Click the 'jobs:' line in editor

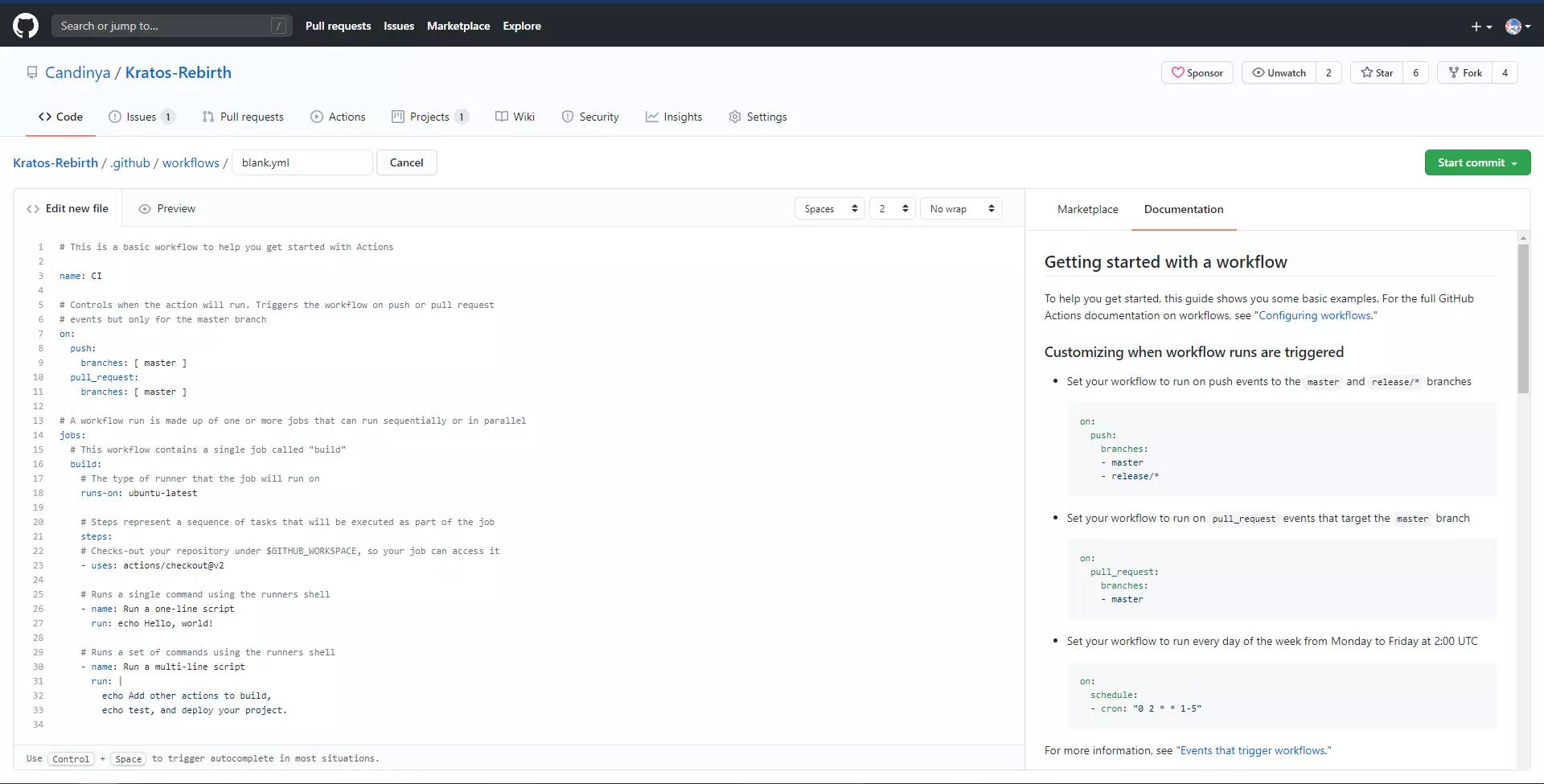72,435
